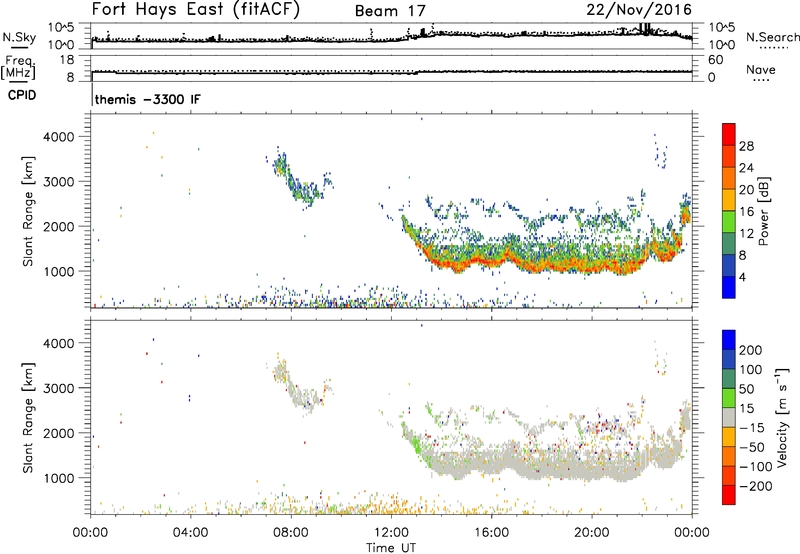Click the '12:00' time axis tick label

tap(391, 533)
